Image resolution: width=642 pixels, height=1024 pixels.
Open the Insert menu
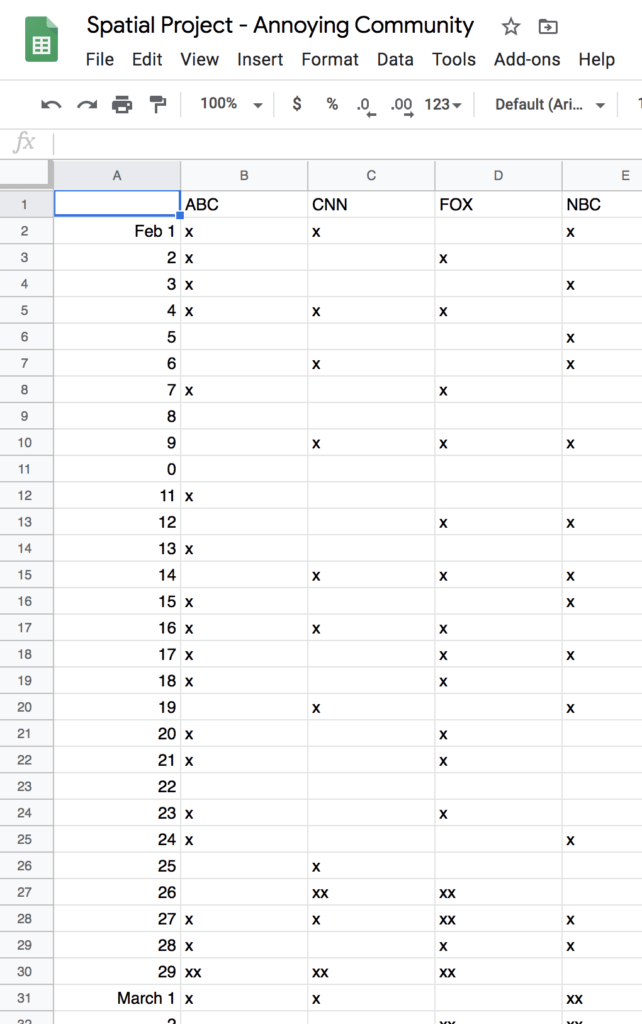[260, 59]
